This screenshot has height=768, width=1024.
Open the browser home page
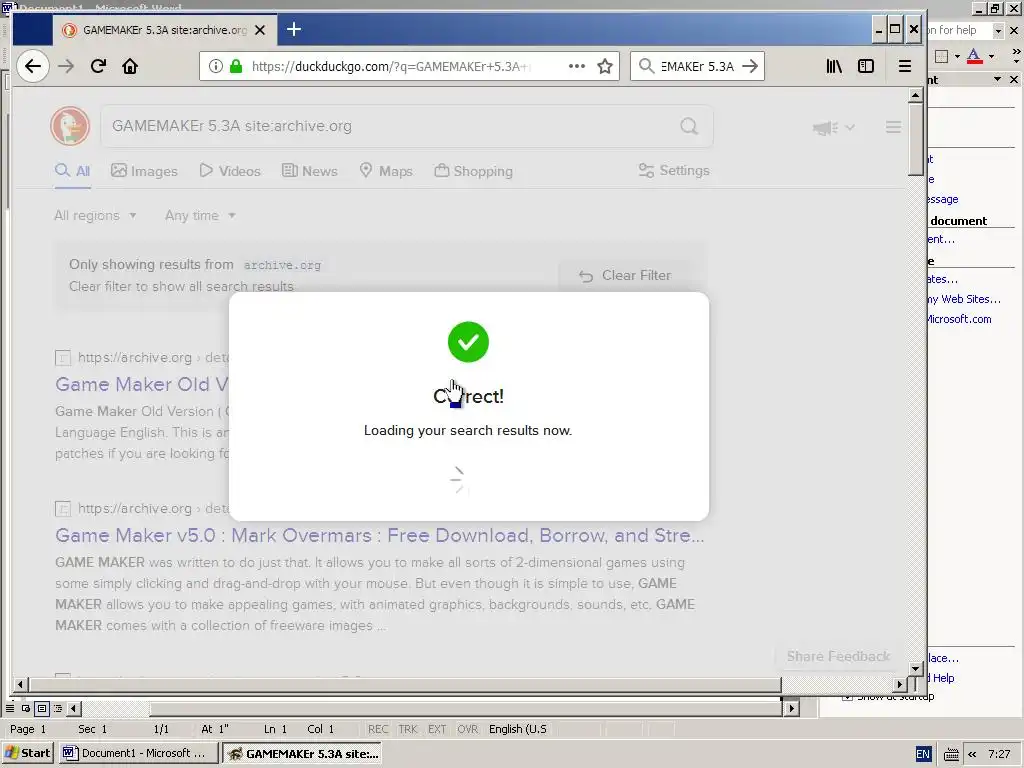130,66
